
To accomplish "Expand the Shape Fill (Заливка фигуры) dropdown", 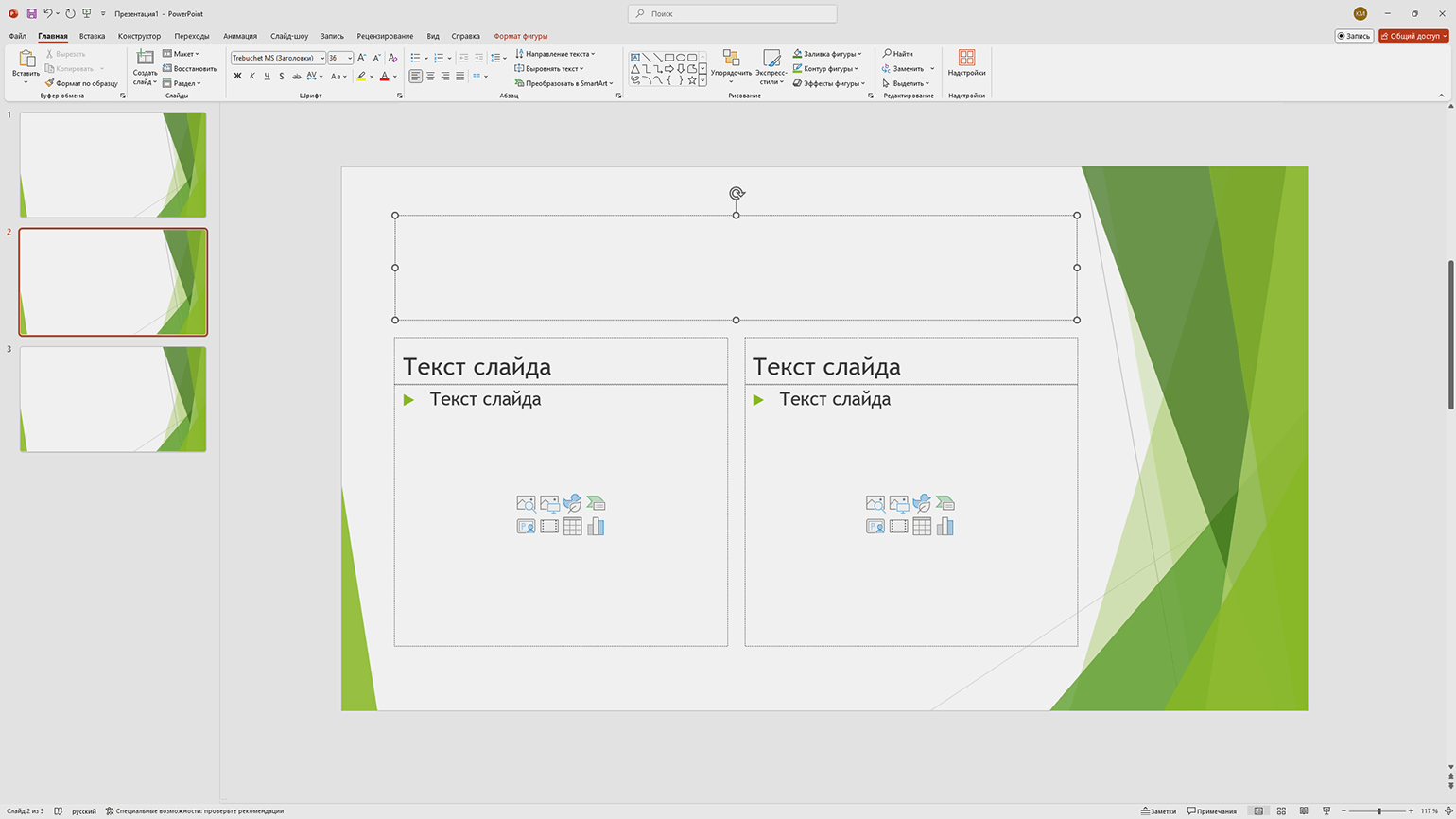I will [859, 54].
